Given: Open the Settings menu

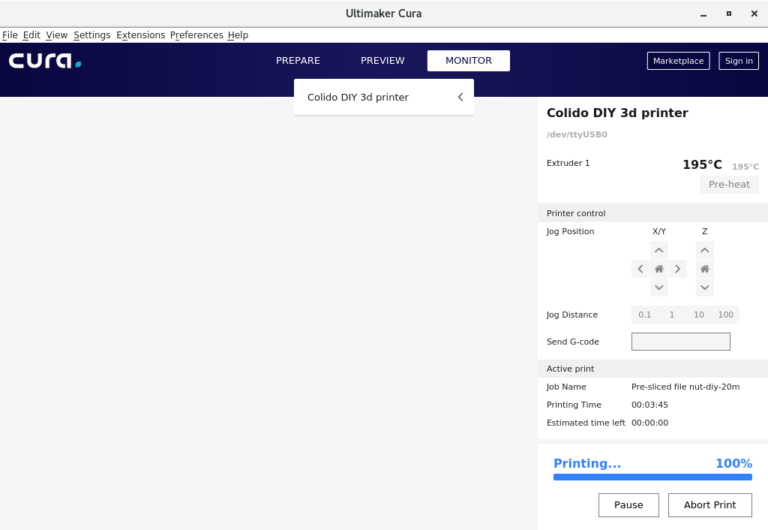Looking at the screenshot, I should (x=92, y=35).
